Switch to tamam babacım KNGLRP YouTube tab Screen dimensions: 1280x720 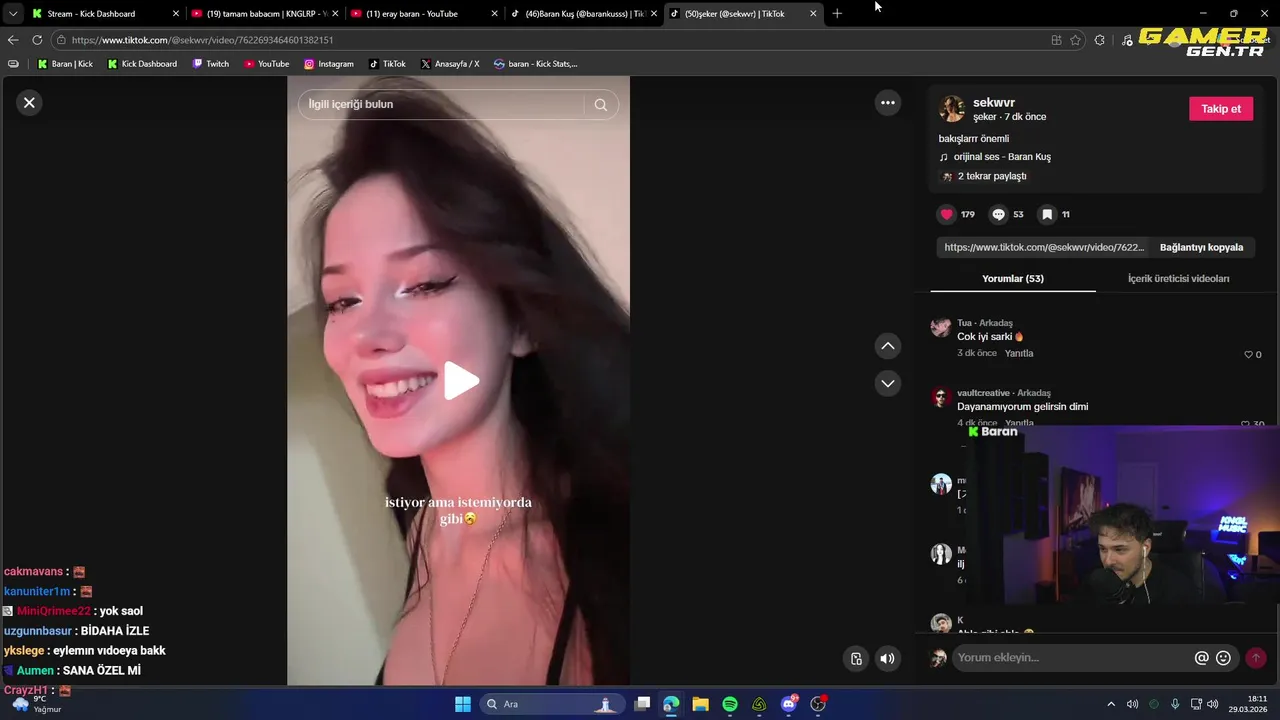pyautogui.click(x=266, y=14)
